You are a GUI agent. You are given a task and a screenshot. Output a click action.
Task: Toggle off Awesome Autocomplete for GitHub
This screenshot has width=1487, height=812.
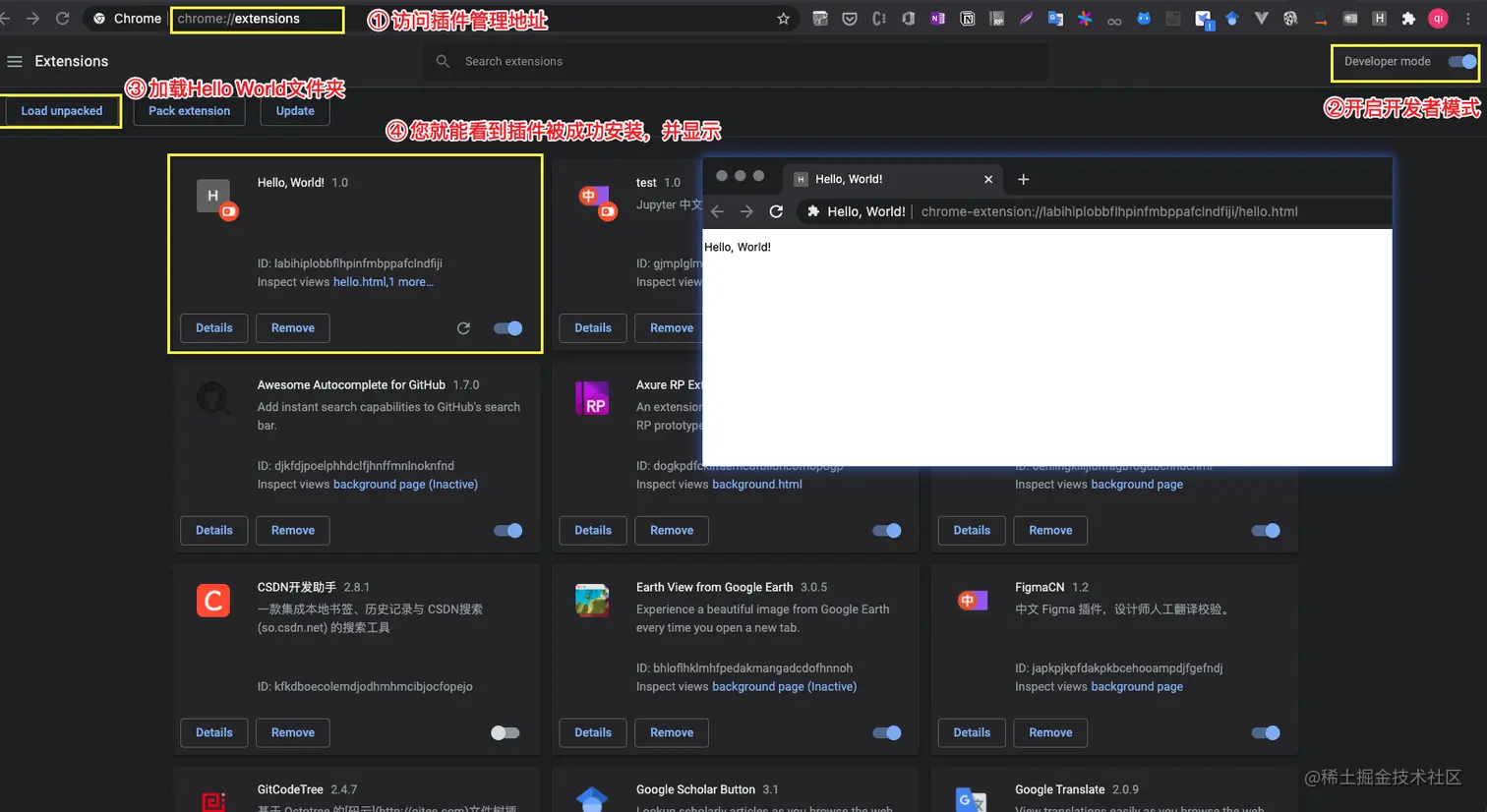[x=507, y=531]
